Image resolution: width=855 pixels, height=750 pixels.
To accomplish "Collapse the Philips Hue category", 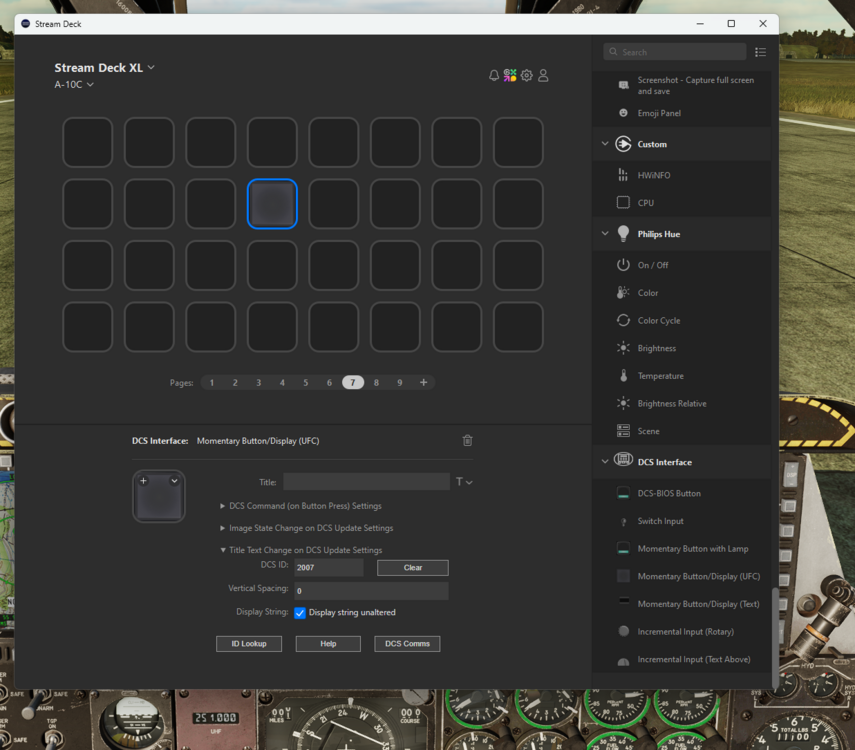I will (605, 234).
